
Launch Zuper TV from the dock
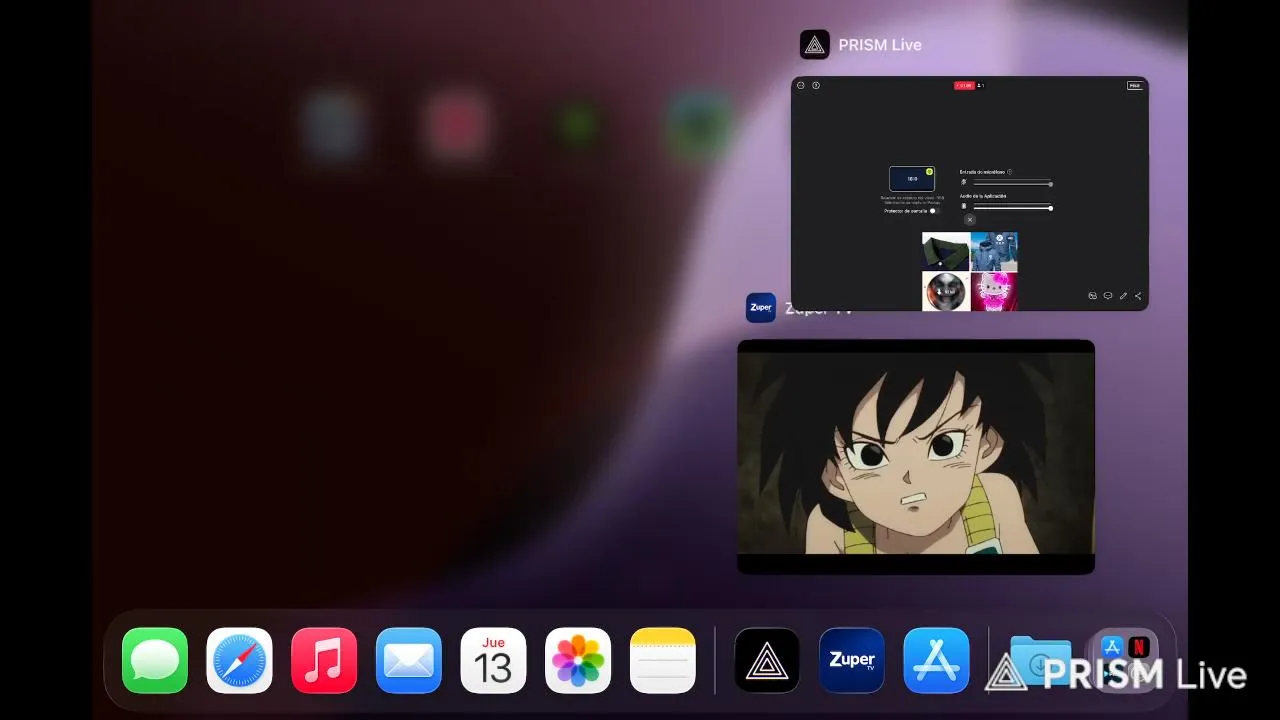click(852, 660)
